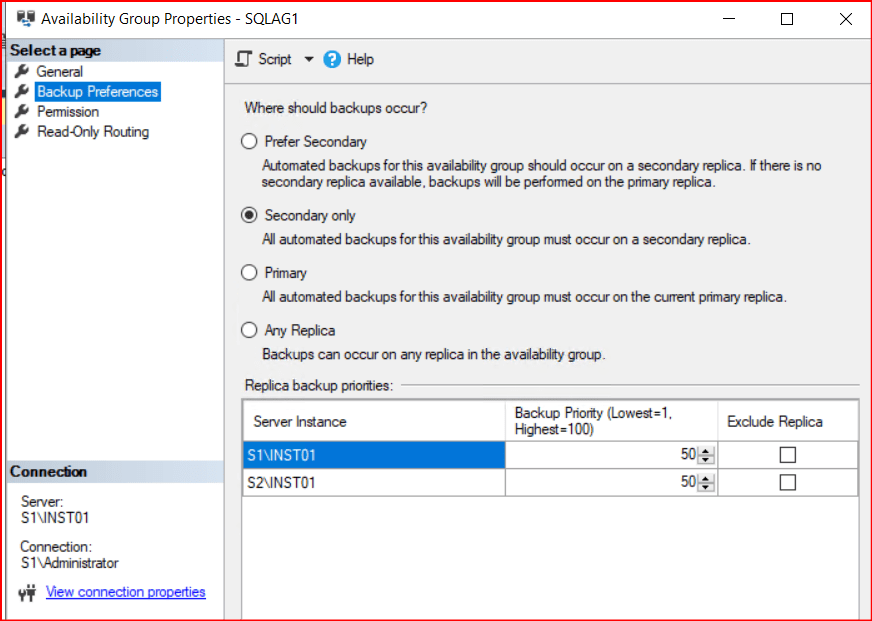
Task: Click the blue Help question mark icon
Action: coord(332,59)
